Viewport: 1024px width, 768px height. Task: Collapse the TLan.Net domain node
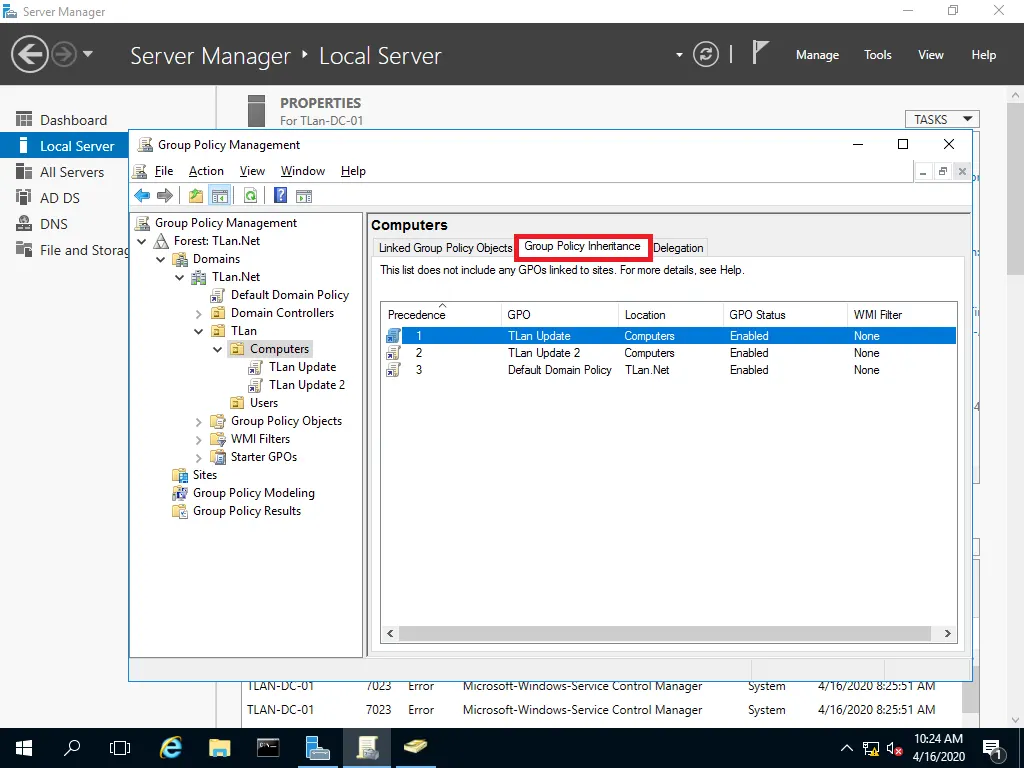[x=180, y=278]
